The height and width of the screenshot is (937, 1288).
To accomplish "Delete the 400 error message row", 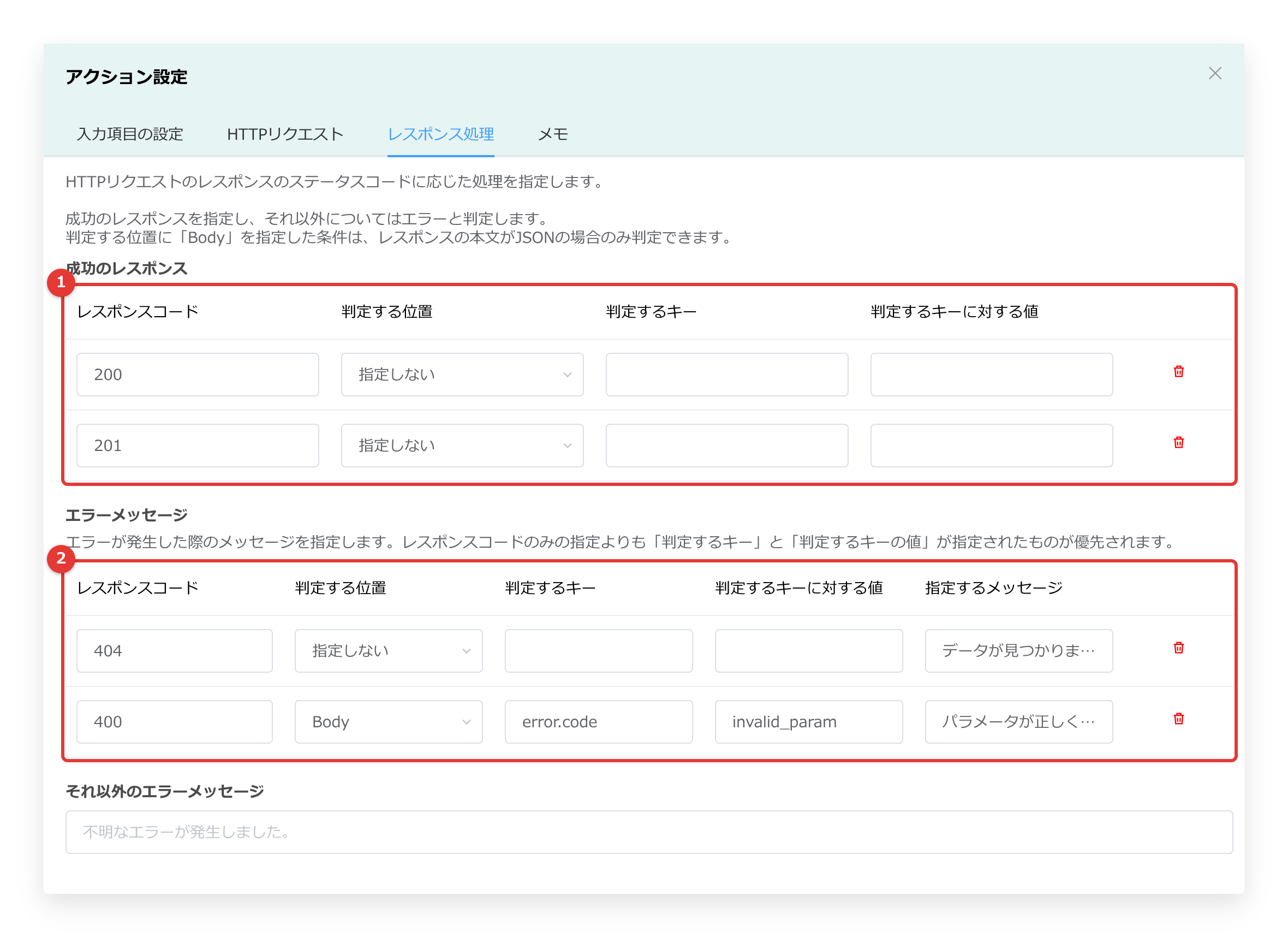I will click(x=1178, y=719).
